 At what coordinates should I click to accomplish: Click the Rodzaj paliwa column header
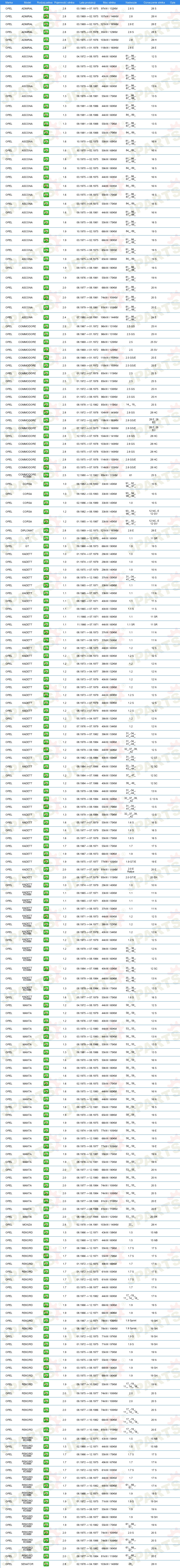point(46,3)
